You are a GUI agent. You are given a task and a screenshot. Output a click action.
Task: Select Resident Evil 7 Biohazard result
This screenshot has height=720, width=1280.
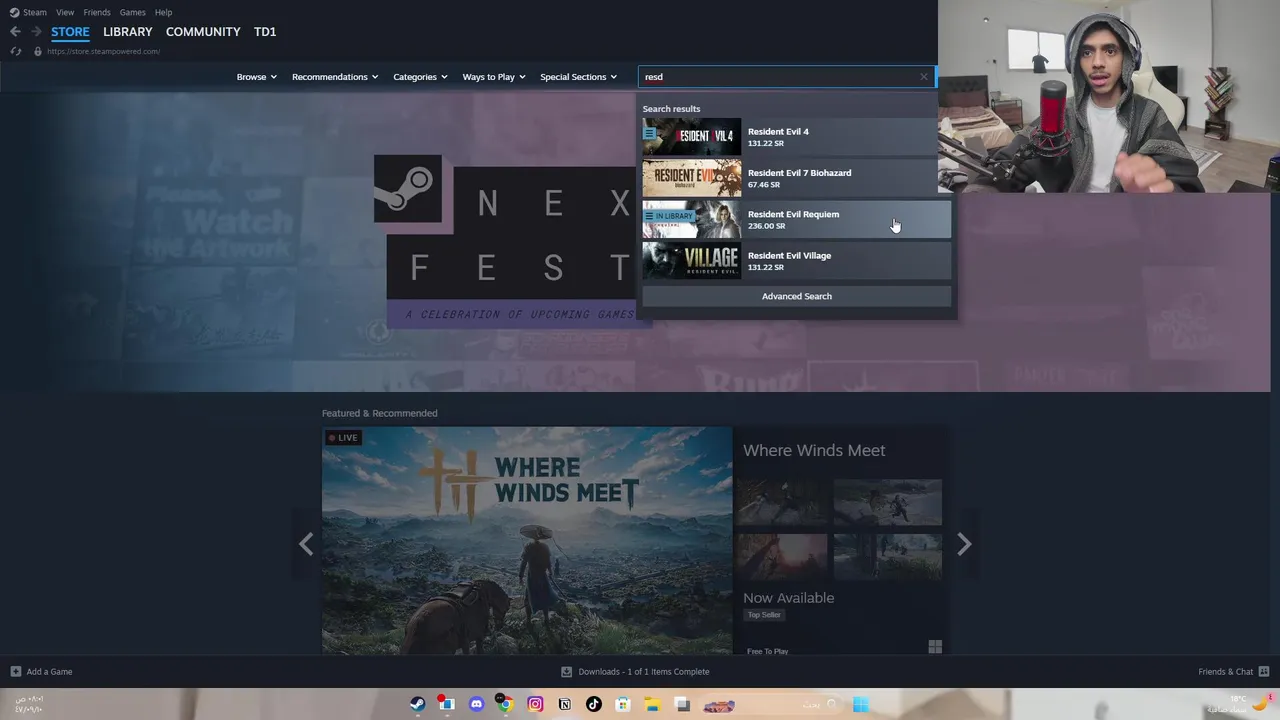796,178
